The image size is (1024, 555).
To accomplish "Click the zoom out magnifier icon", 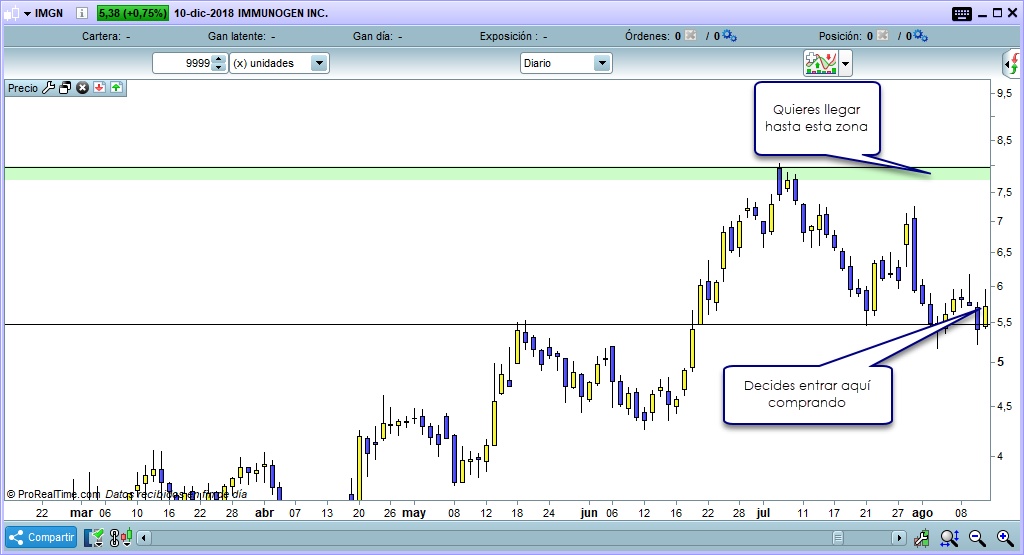I will click(x=976, y=538).
